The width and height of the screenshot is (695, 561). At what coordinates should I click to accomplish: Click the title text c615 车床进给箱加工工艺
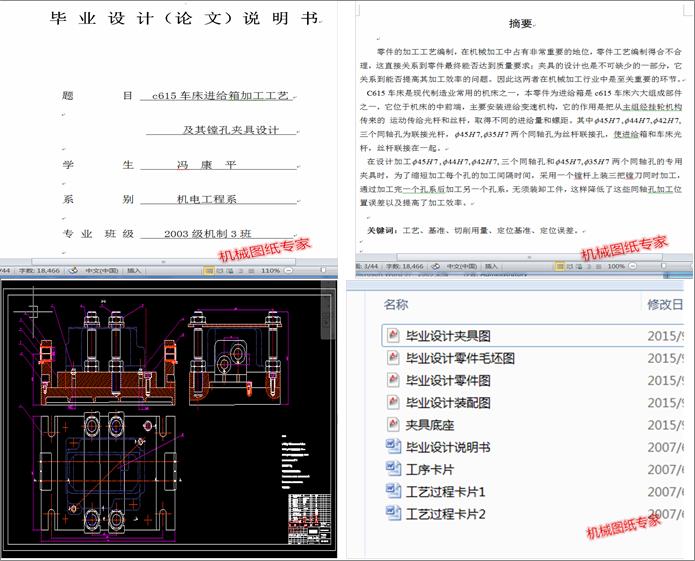[220, 95]
